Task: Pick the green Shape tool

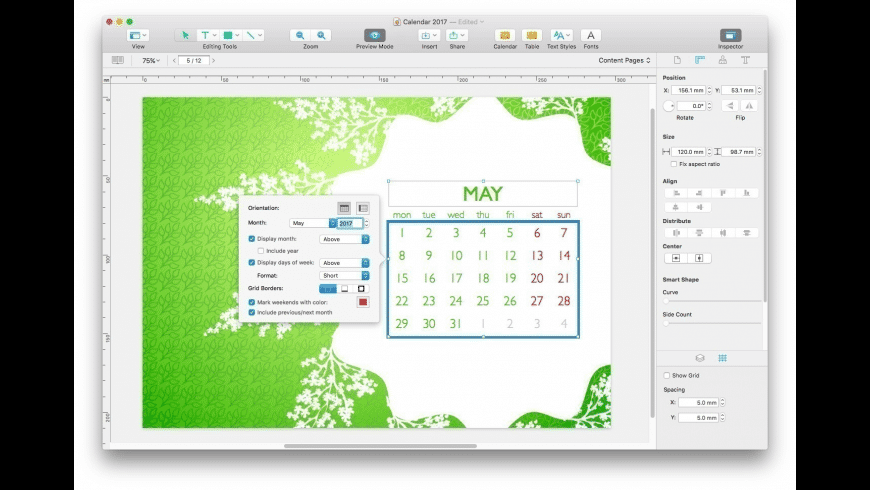Action: (x=230, y=35)
